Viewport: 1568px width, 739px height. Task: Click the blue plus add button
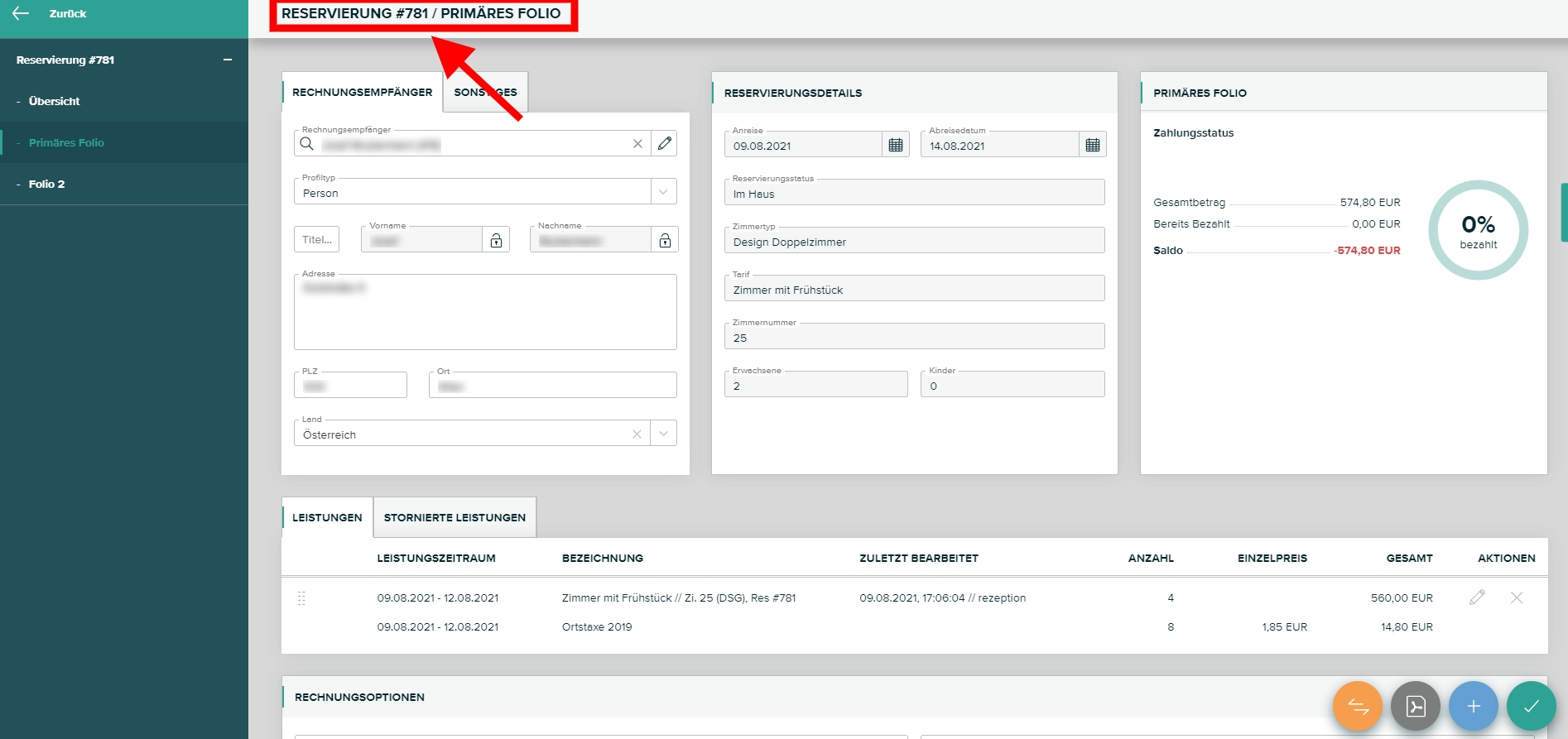point(1473,706)
